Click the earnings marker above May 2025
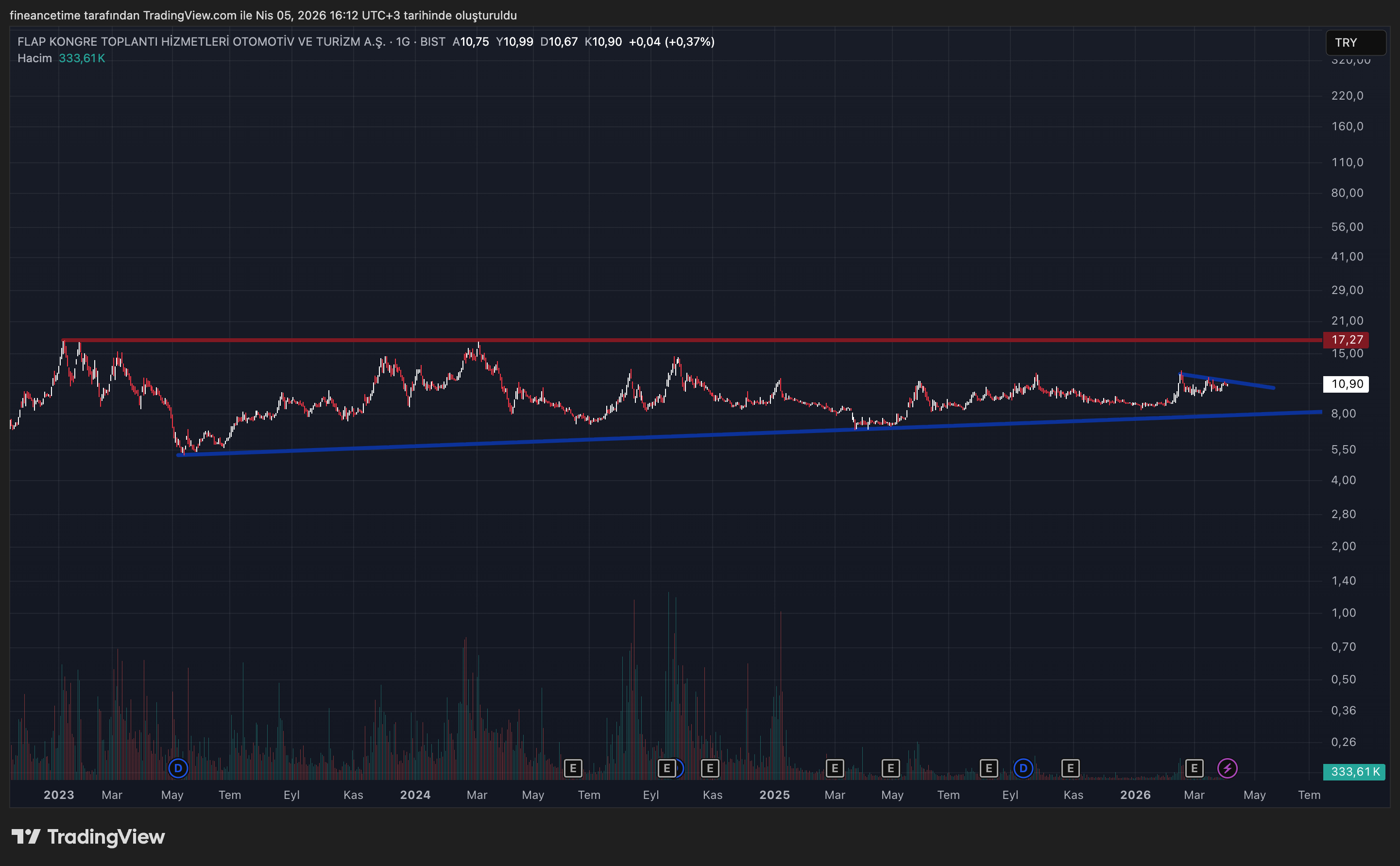 point(890,768)
